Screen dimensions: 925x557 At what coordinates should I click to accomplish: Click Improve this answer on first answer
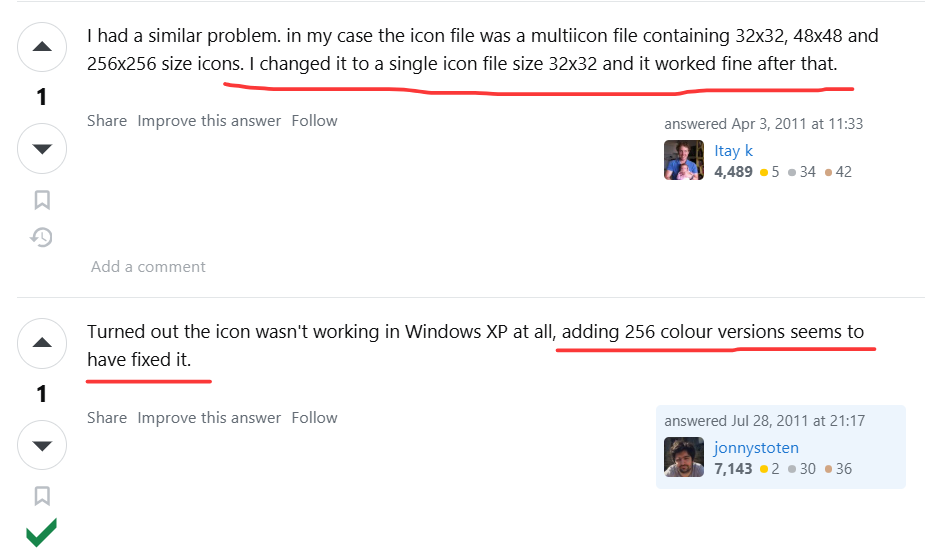point(209,120)
